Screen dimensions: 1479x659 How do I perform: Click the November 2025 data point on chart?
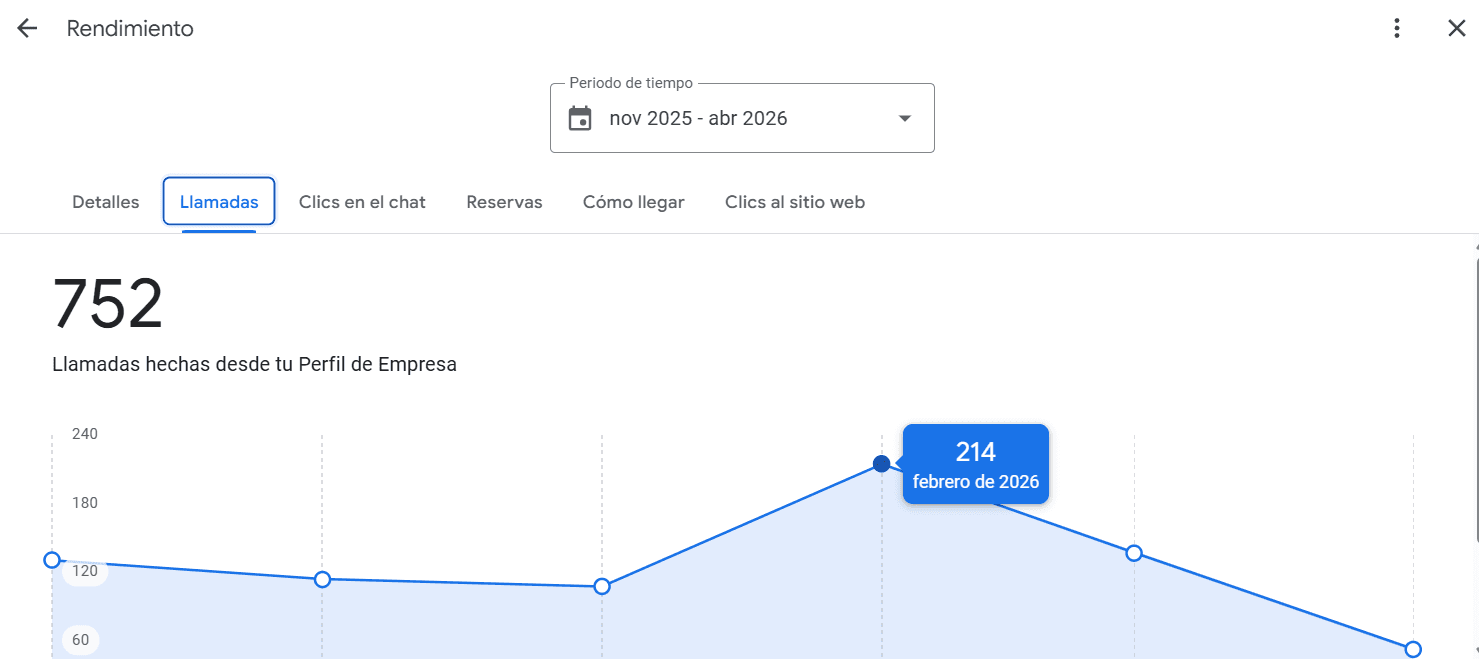tap(52, 560)
